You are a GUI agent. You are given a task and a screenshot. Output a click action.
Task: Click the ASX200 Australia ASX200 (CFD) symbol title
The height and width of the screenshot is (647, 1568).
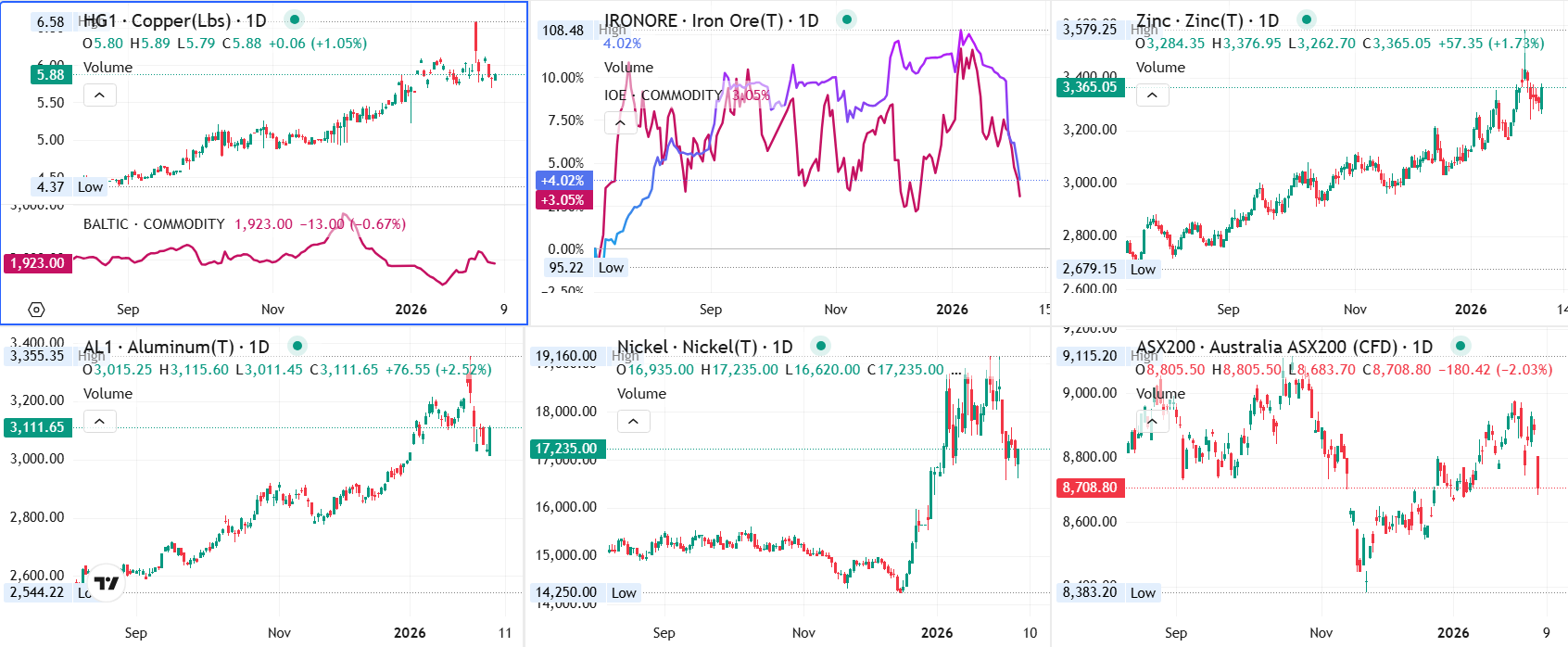click(1283, 347)
